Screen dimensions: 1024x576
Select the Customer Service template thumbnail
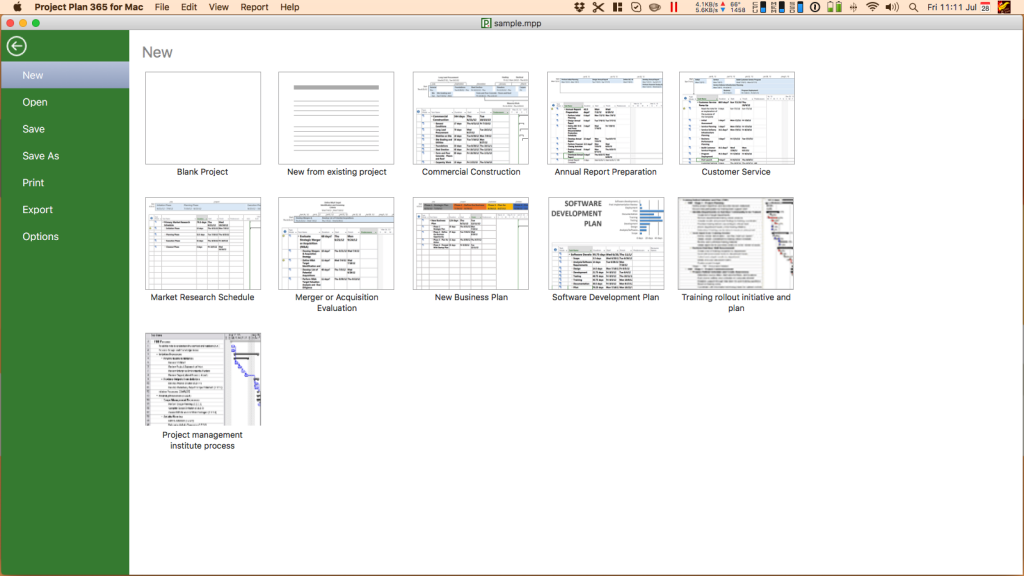point(737,118)
